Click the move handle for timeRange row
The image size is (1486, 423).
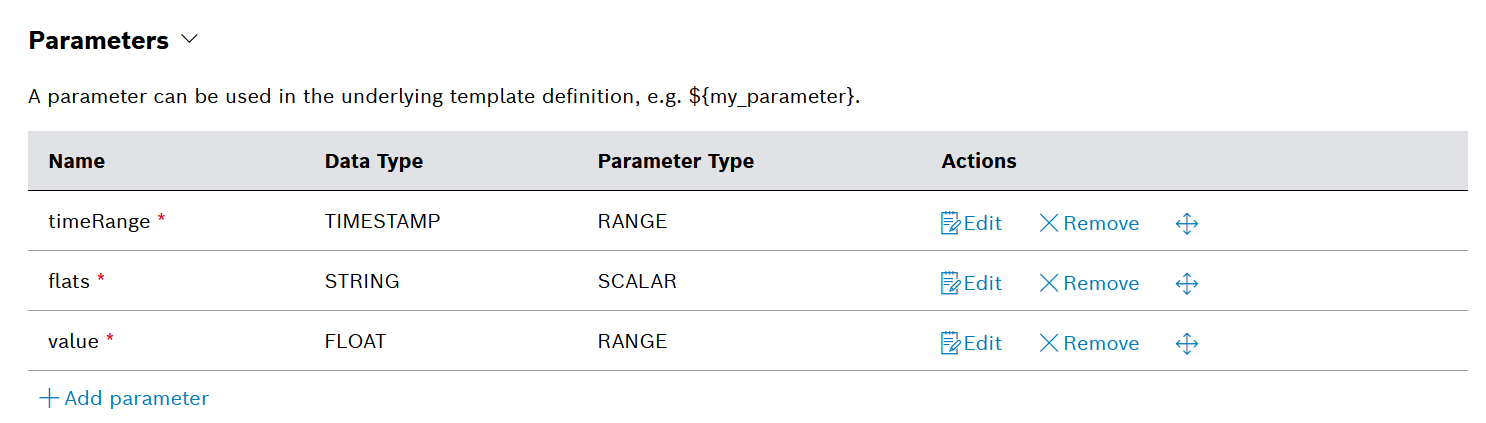1187,223
